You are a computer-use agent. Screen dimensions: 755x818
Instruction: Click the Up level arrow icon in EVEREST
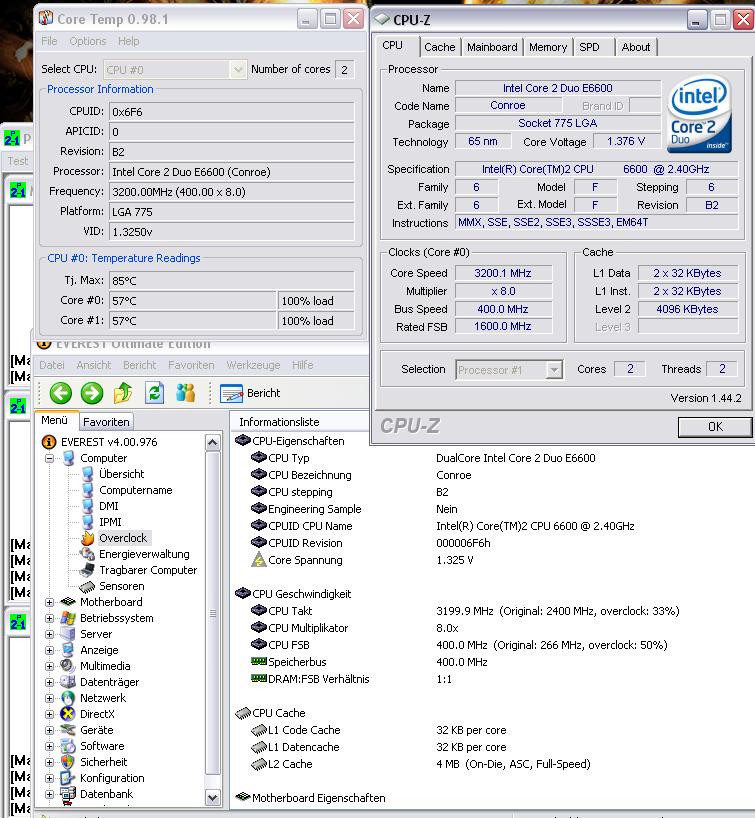[123, 393]
